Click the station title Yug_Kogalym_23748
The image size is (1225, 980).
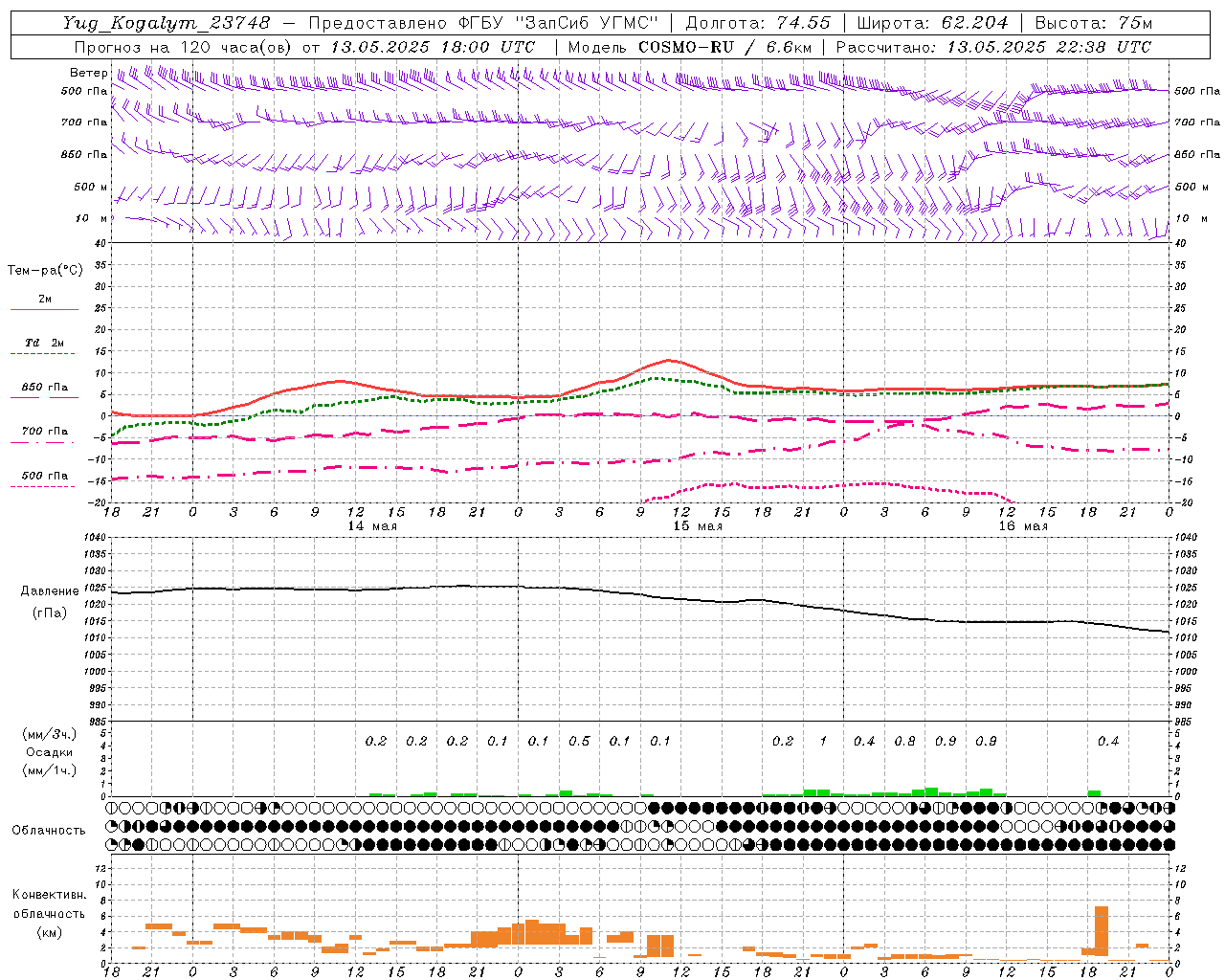point(167,23)
